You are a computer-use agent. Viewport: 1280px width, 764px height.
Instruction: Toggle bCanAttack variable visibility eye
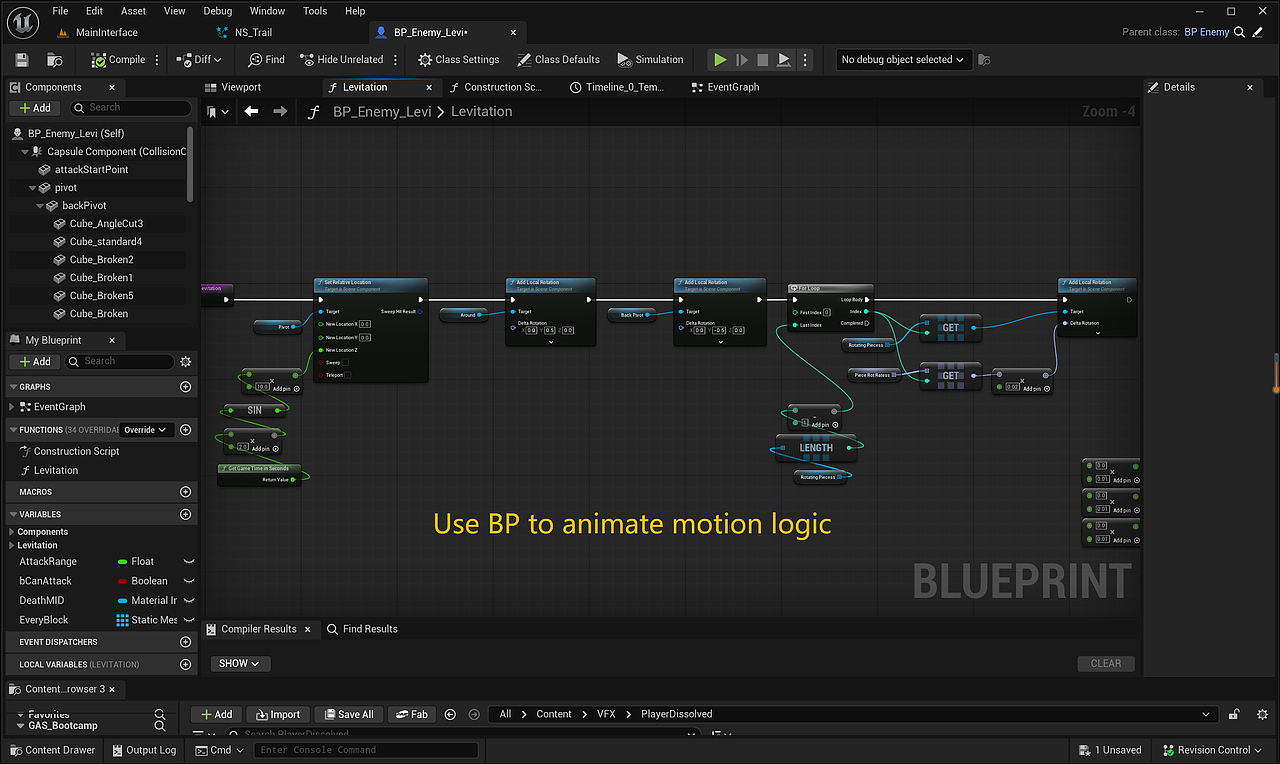(x=188, y=581)
